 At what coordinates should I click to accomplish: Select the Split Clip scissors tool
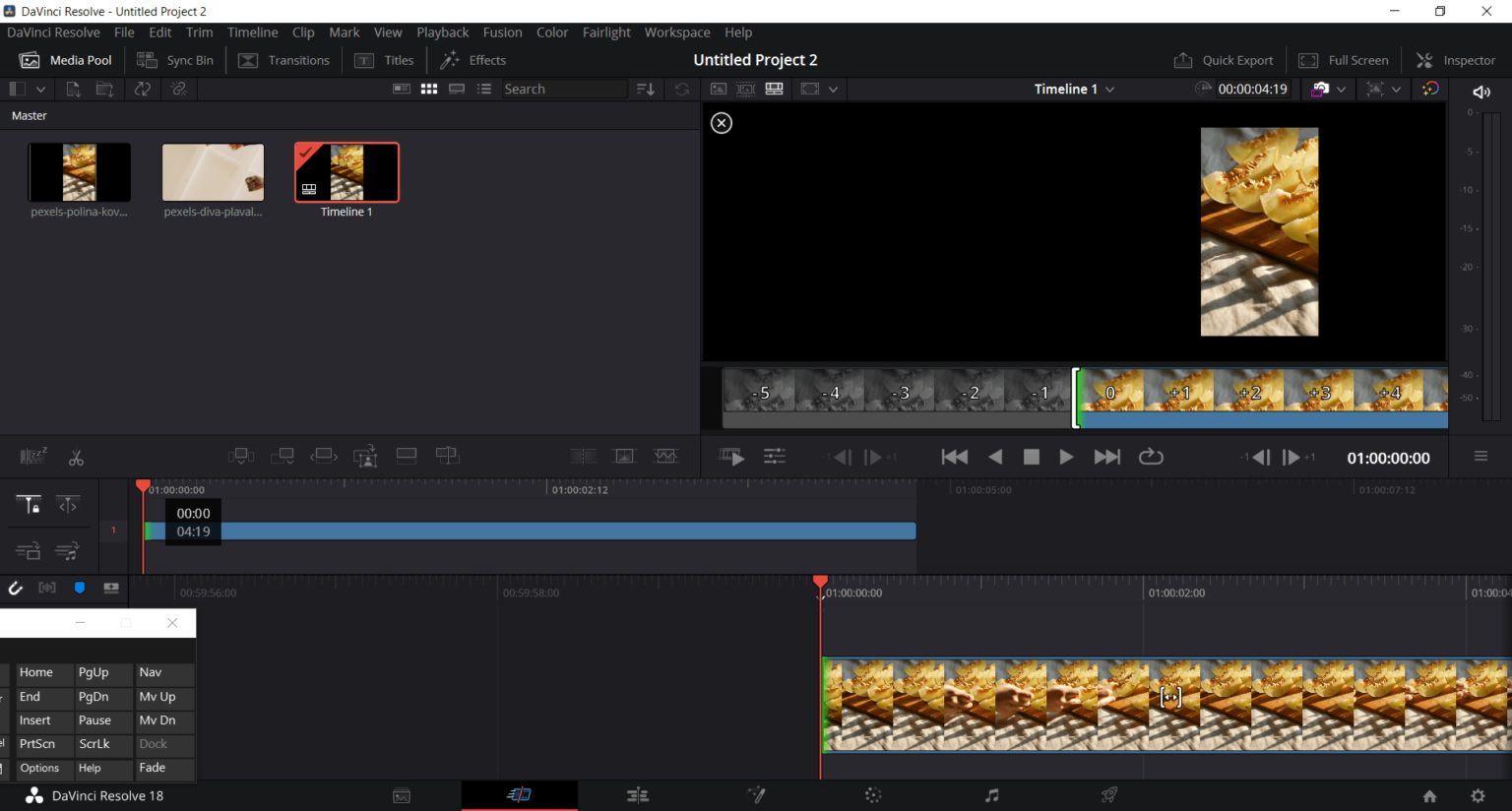point(76,458)
